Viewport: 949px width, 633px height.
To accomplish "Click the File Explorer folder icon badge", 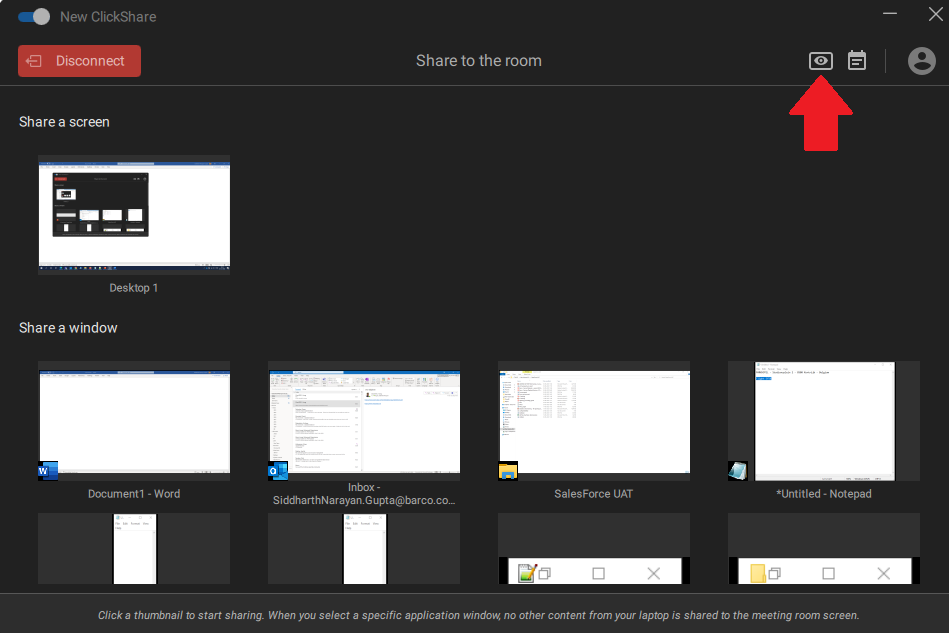I will [x=508, y=471].
